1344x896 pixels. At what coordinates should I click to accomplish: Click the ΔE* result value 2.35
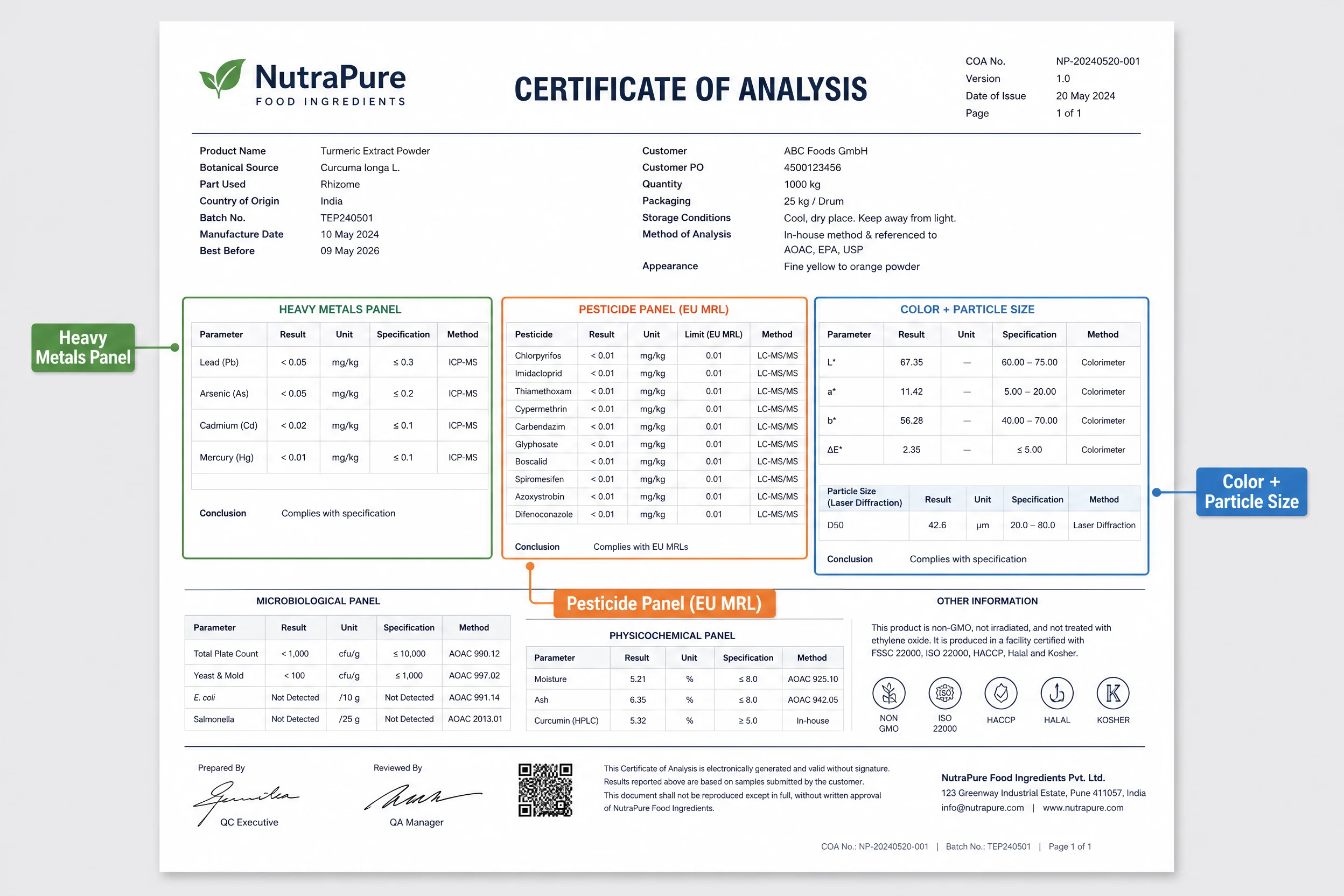912,450
